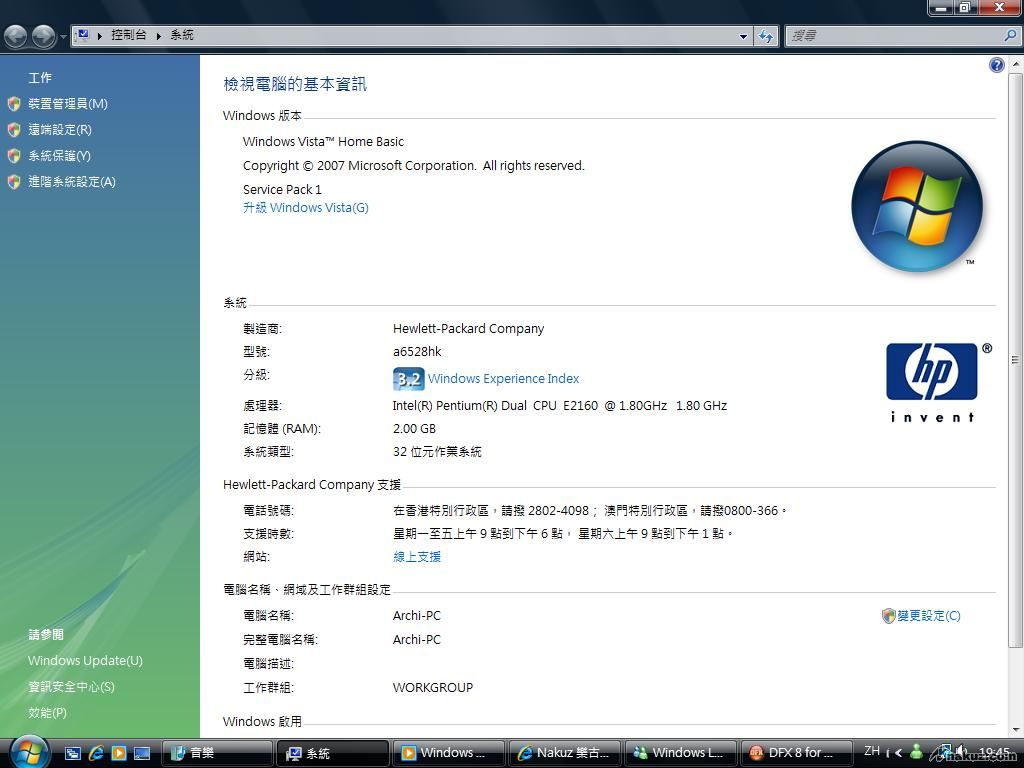Click the search magnifier icon
The image size is (1024, 768).
1010,36
